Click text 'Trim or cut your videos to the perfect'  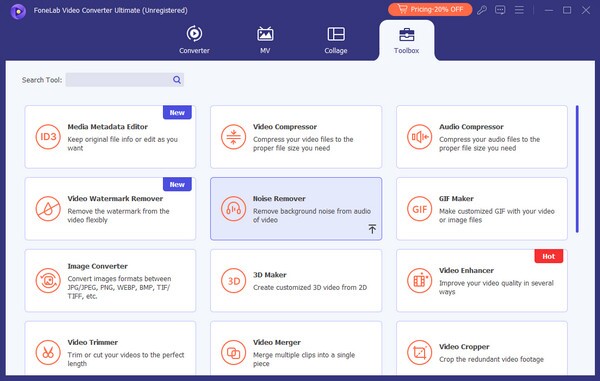point(126,355)
